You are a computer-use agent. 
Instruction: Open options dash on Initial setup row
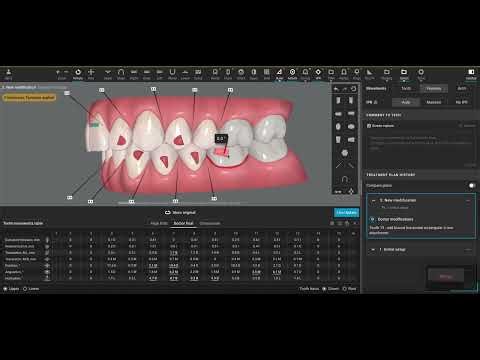(x=468, y=250)
